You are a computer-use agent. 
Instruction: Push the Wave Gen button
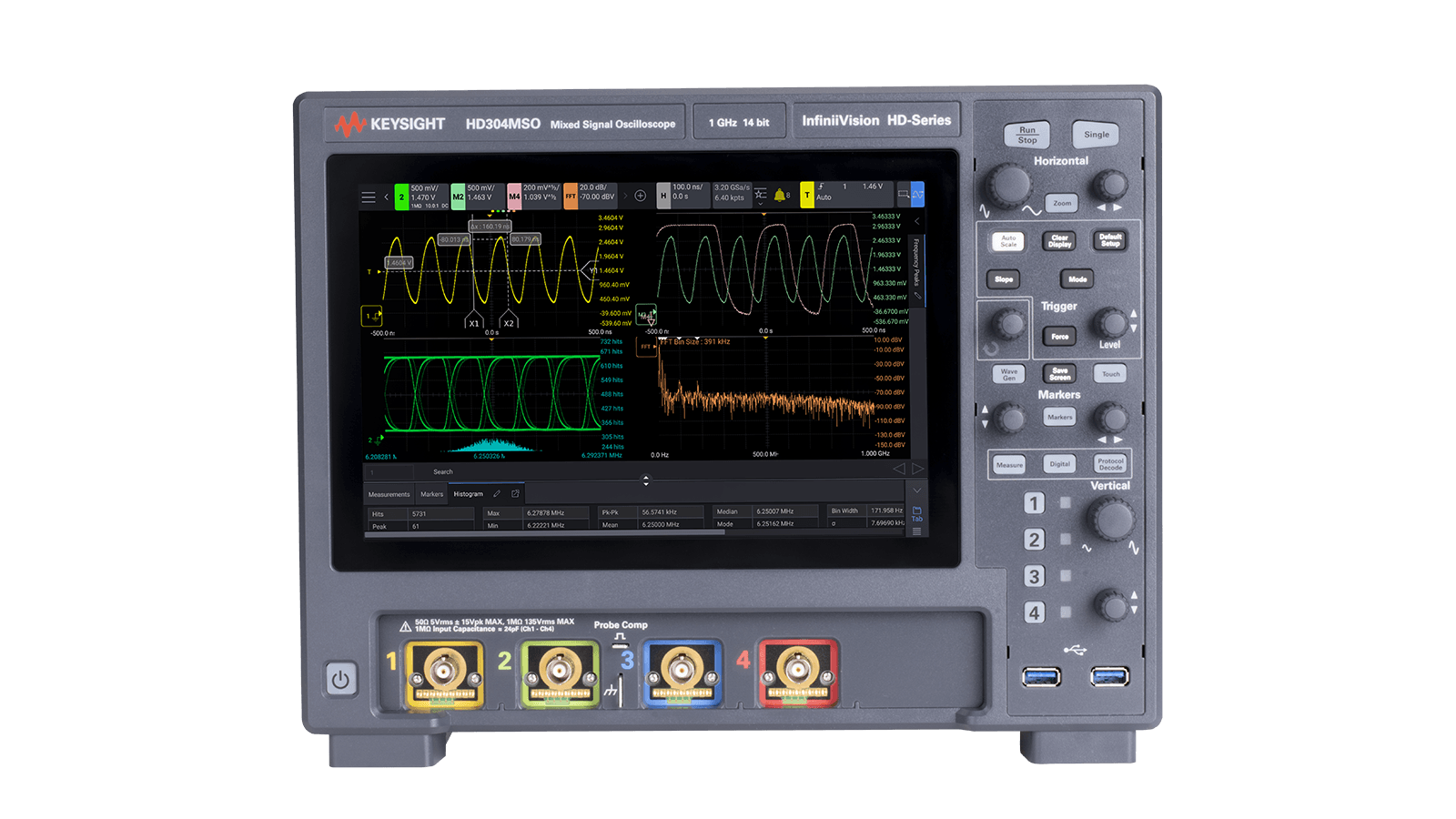coord(1009,374)
